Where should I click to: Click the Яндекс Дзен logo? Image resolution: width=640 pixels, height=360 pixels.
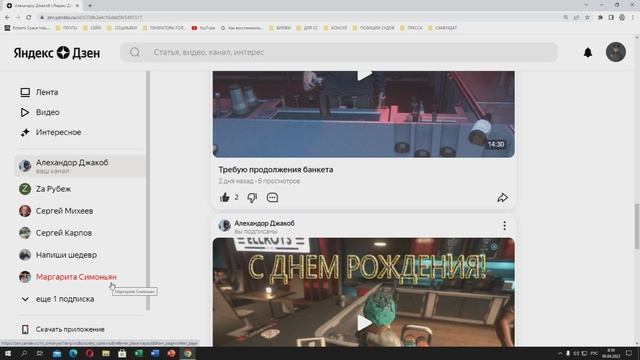pyautogui.click(x=57, y=53)
